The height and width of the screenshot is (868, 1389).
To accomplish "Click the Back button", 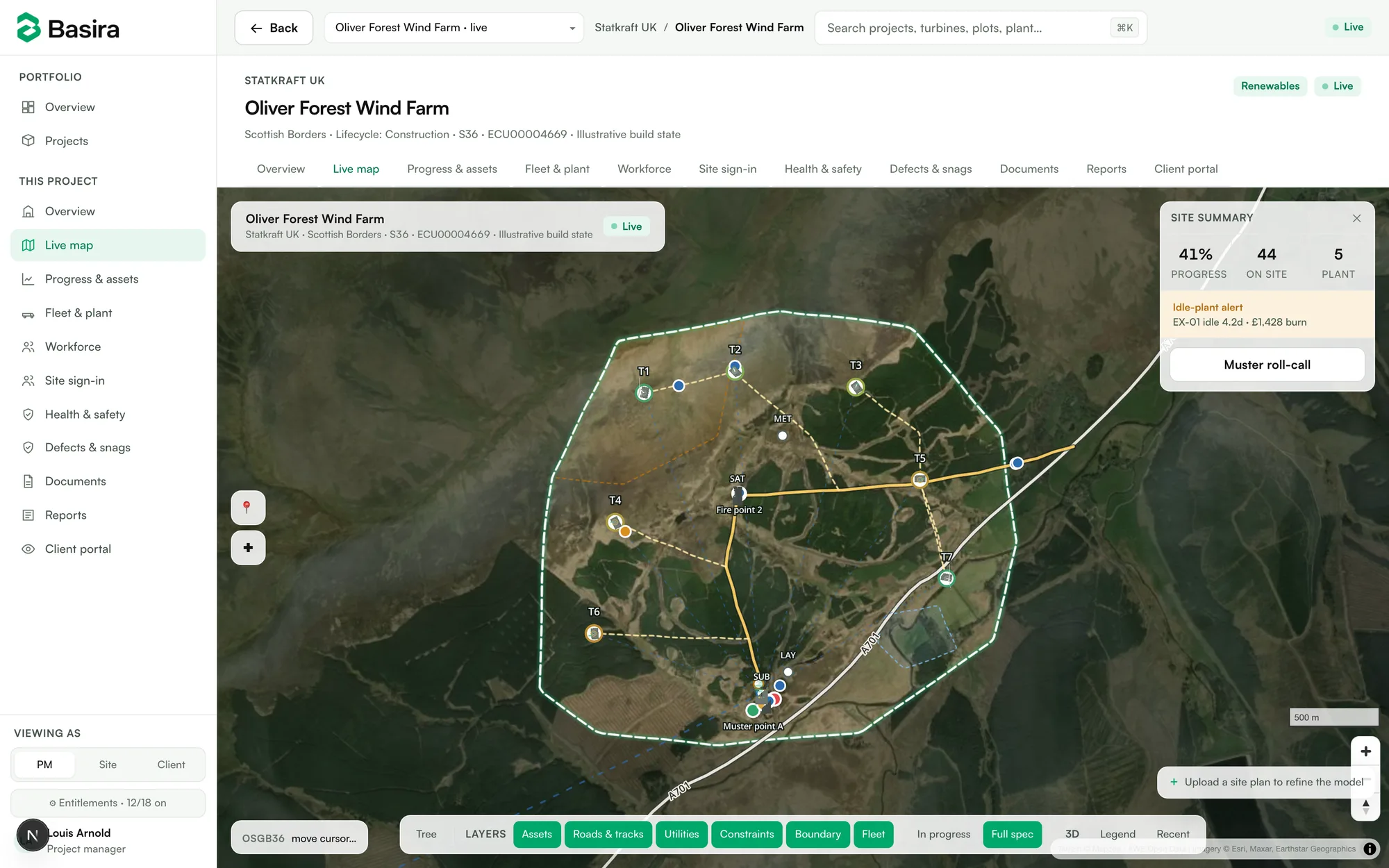I will coord(274,28).
